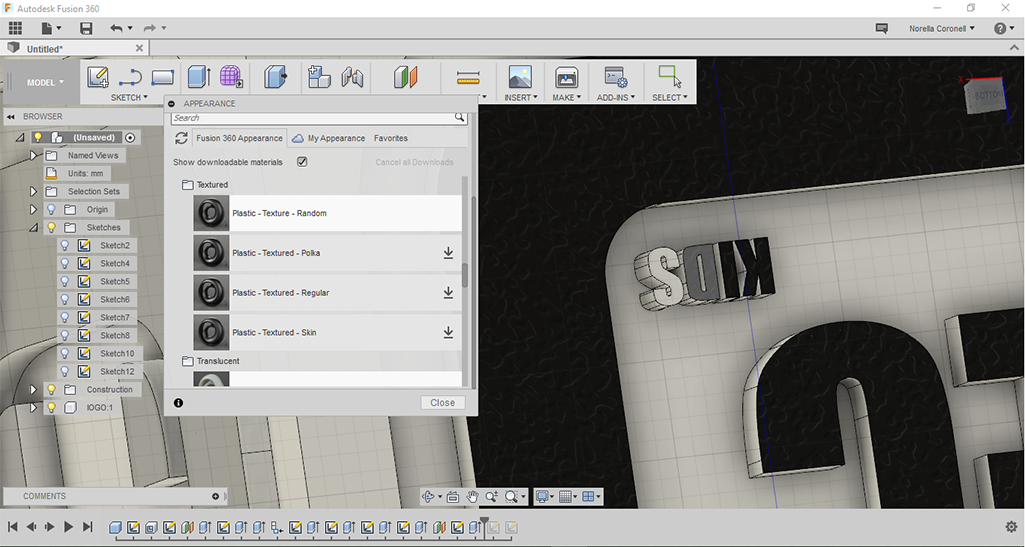Open the MODEL workspace dropdown
This screenshot has width=1025, height=547.
[45, 82]
